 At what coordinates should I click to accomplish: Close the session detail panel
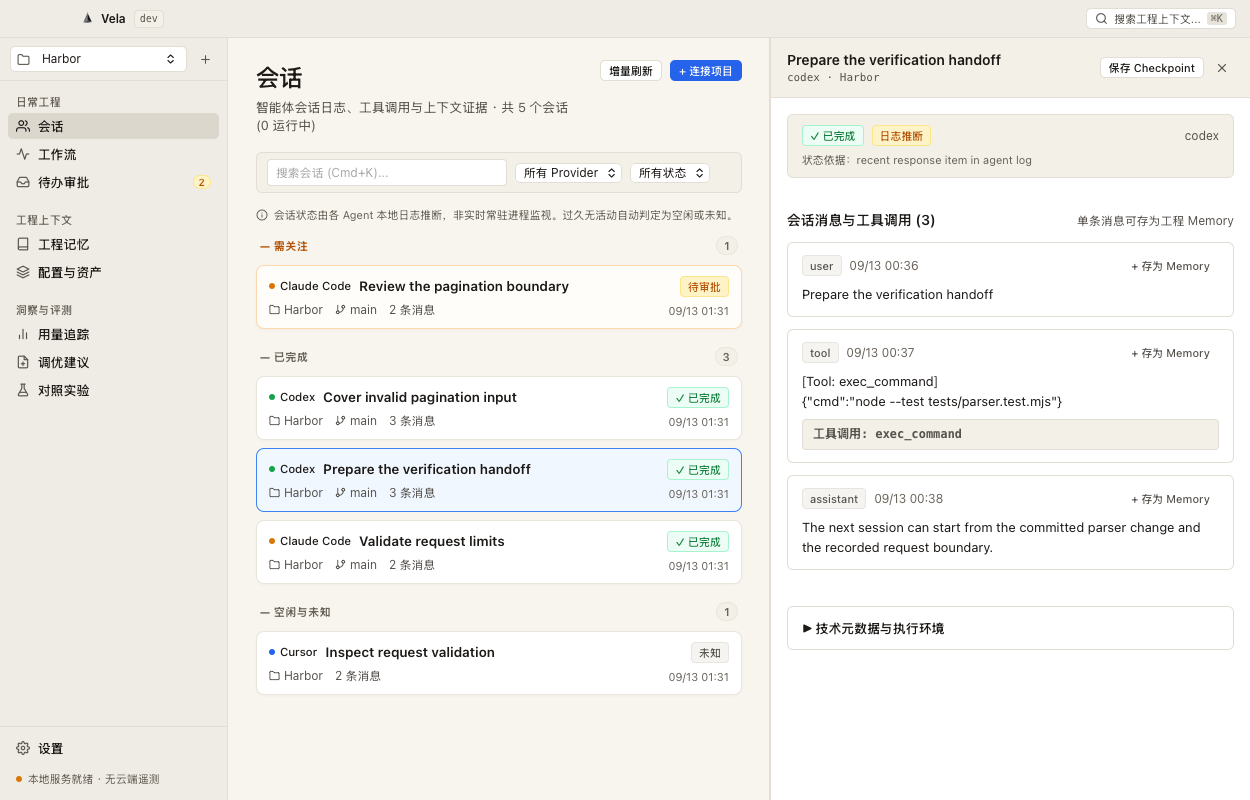tap(1221, 68)
